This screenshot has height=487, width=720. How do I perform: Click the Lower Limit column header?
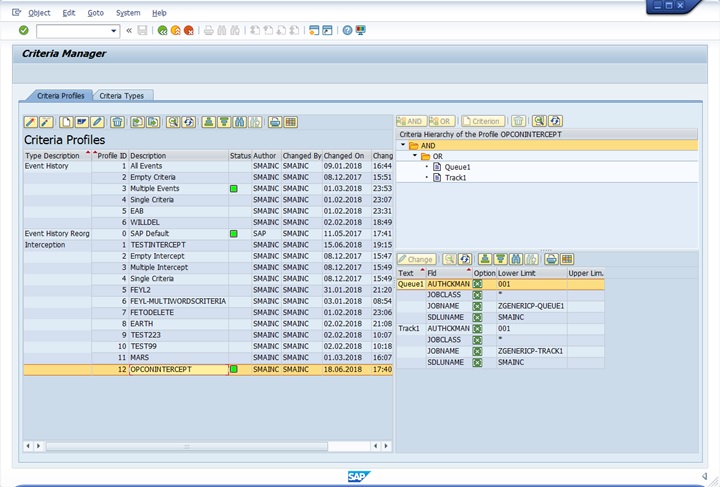(x=532, y=273)
